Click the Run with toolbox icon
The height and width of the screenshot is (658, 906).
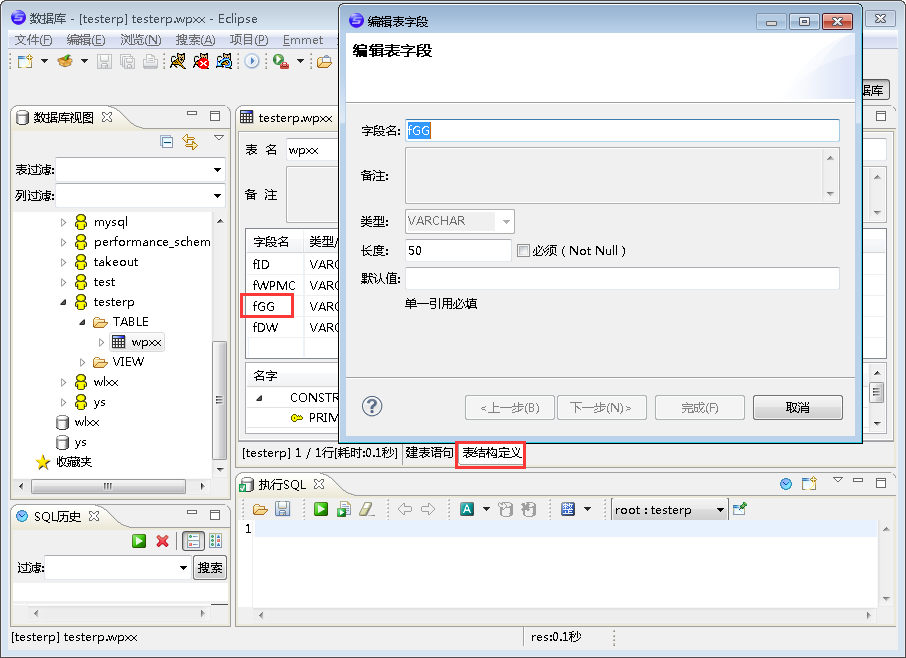281,61
